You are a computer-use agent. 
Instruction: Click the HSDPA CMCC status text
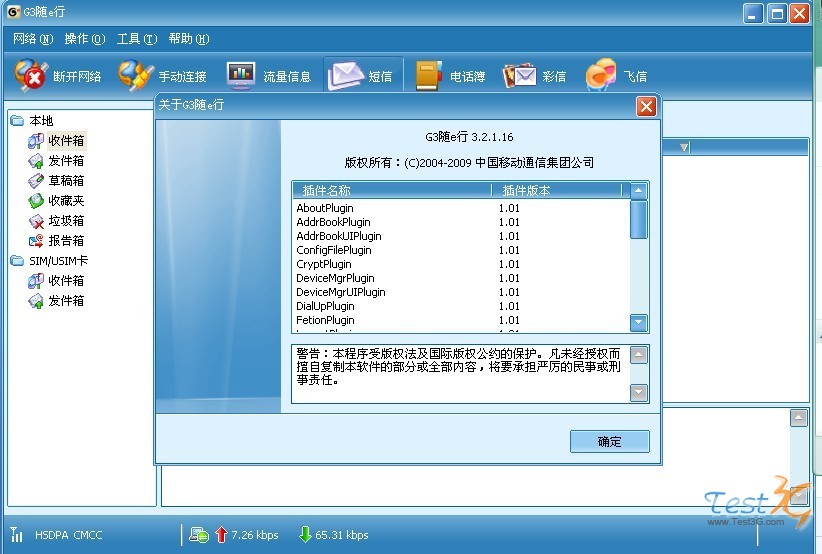[69, 535]
